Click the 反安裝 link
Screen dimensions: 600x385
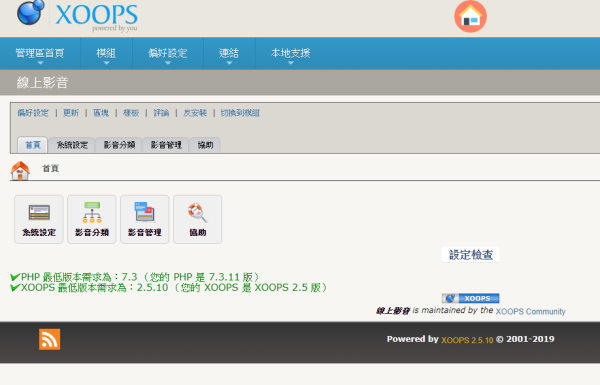(x=195, y=113)
